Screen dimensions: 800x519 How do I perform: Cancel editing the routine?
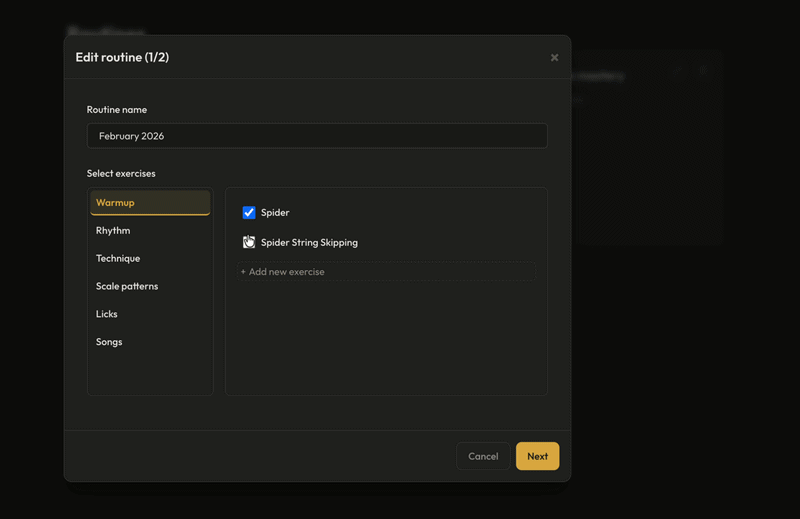coord(483,456)
